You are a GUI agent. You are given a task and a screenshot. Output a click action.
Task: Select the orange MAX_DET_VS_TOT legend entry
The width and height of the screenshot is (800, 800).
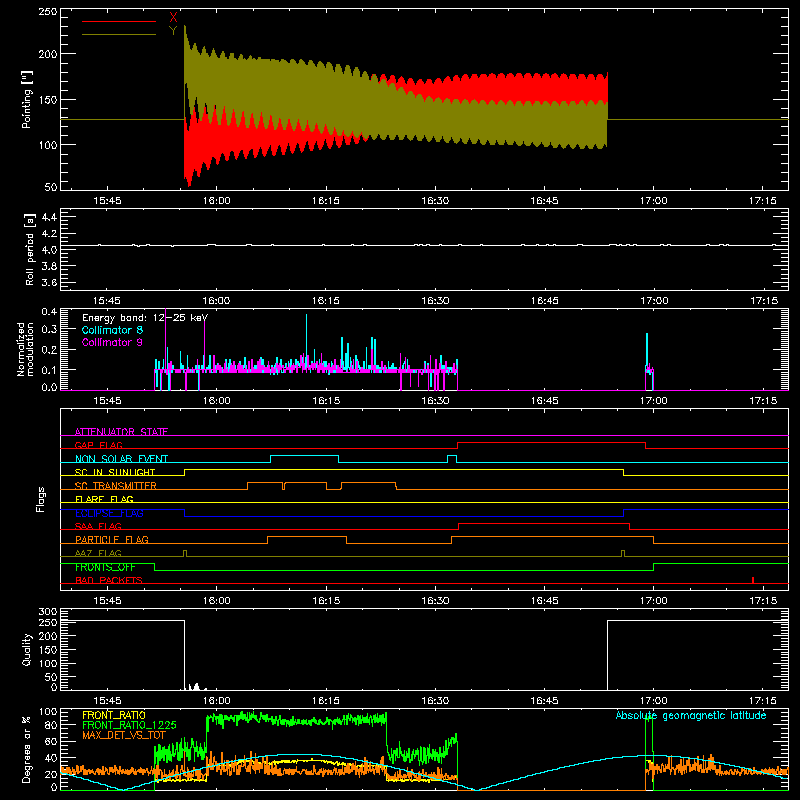(124, 735)
